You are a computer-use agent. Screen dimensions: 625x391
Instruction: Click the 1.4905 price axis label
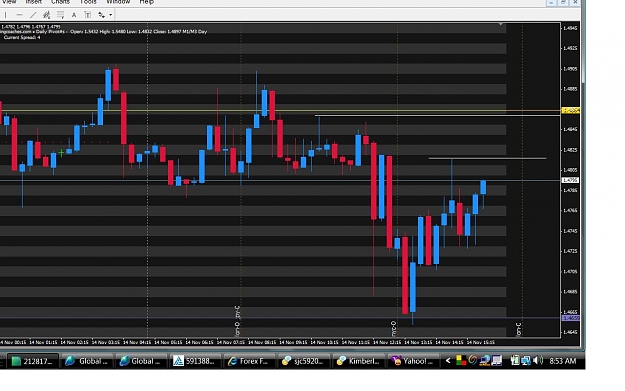(x=570, y=69)
